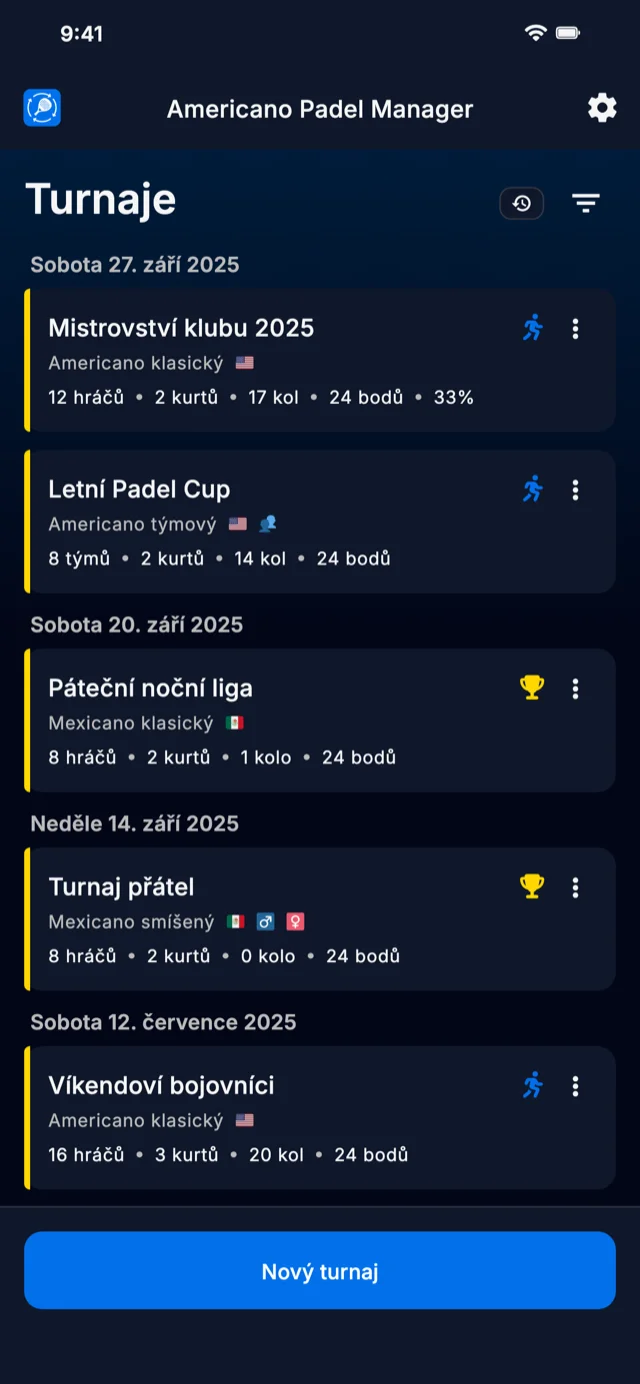This screenshot has height=1384, width=640.
Task: Open the Mistrovství klubu 2025 tournament title
Action: 181,328
